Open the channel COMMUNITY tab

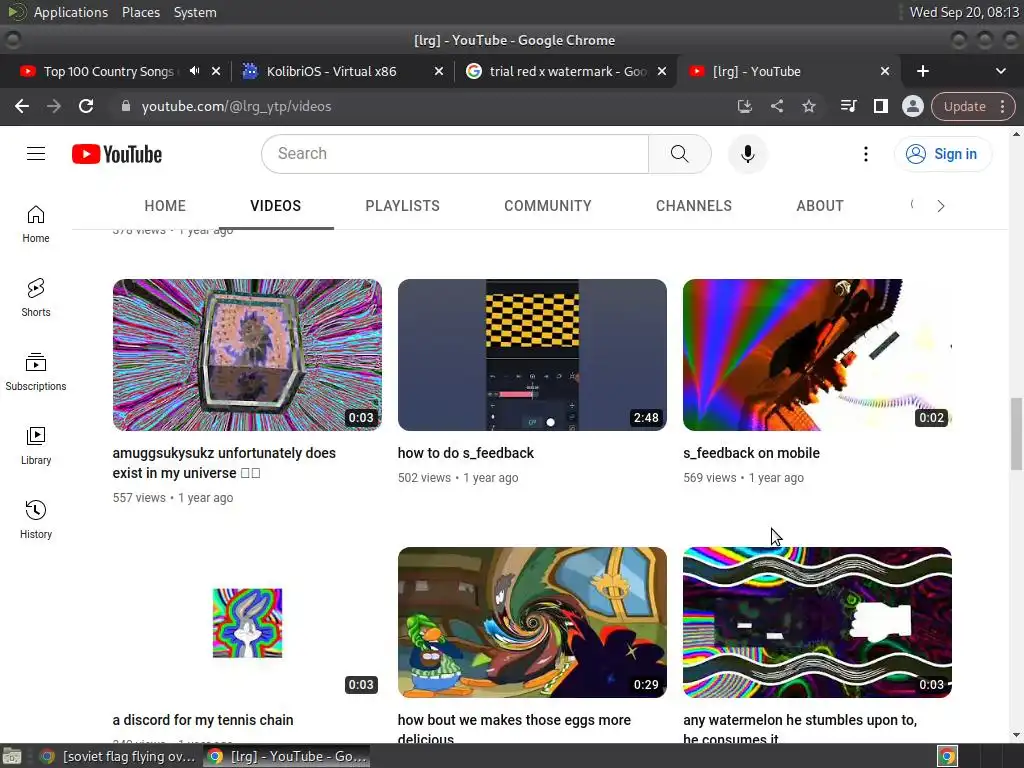click(547, 206)
